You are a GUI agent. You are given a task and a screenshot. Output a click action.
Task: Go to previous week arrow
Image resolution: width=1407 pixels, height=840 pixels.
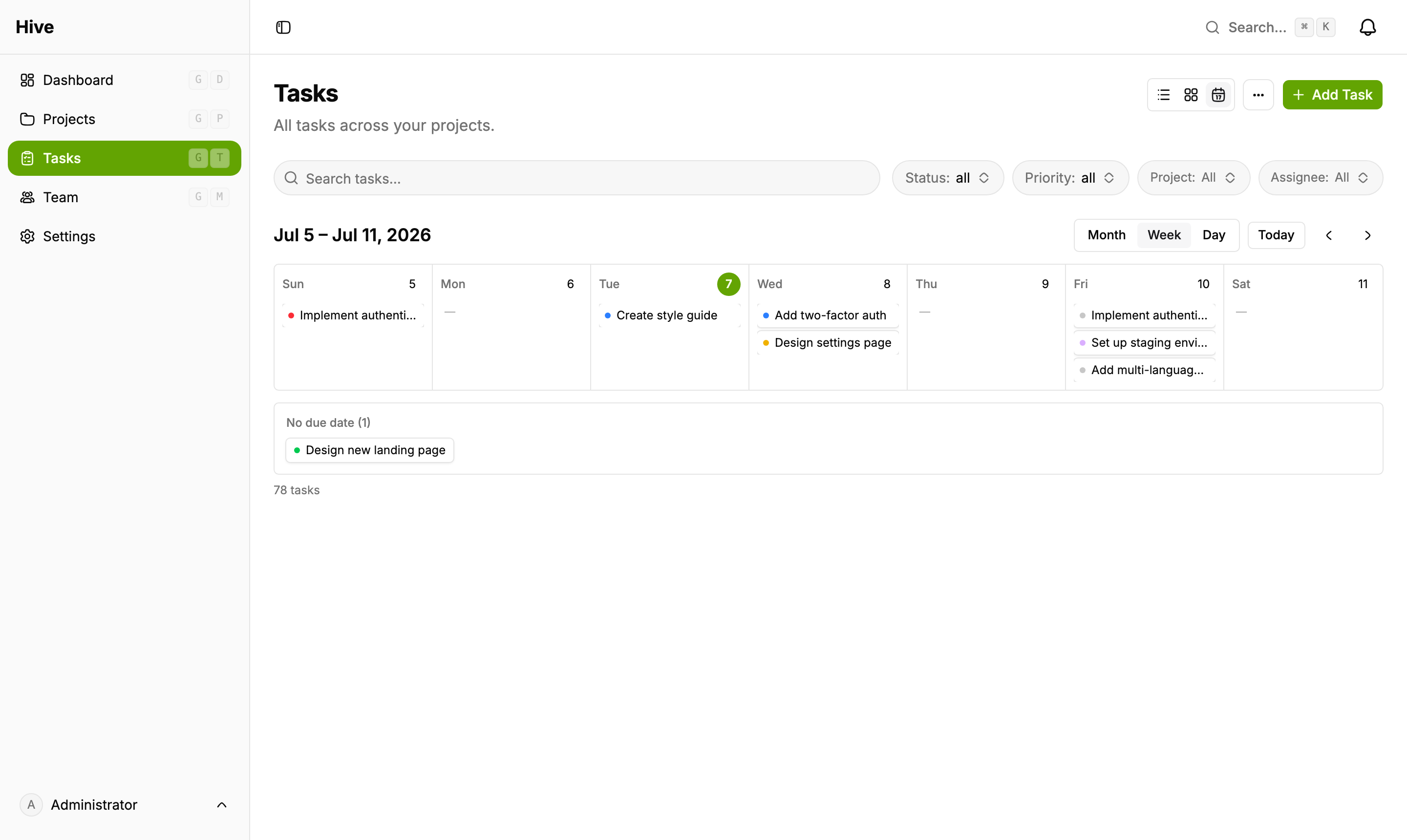[1329, 235]
